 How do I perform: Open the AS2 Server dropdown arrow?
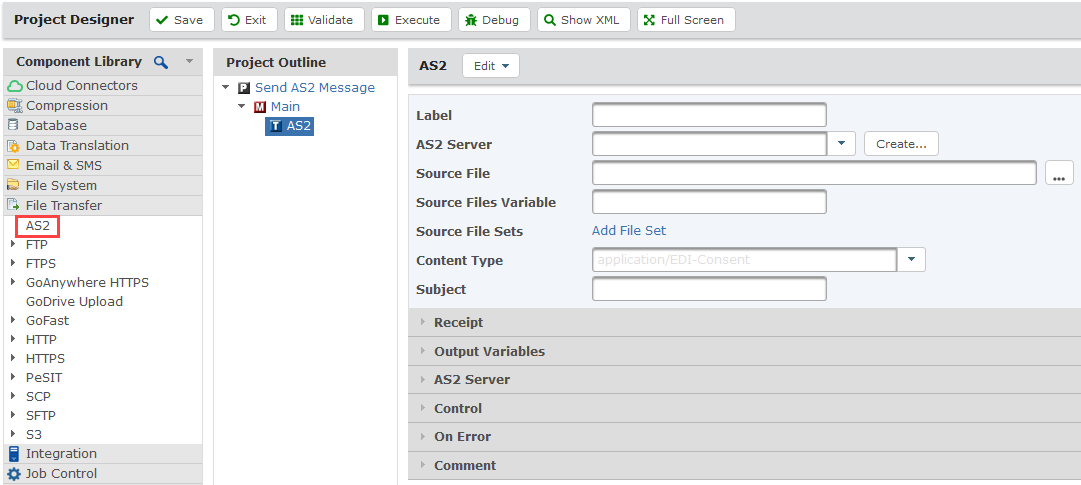[x=841, y=143]
